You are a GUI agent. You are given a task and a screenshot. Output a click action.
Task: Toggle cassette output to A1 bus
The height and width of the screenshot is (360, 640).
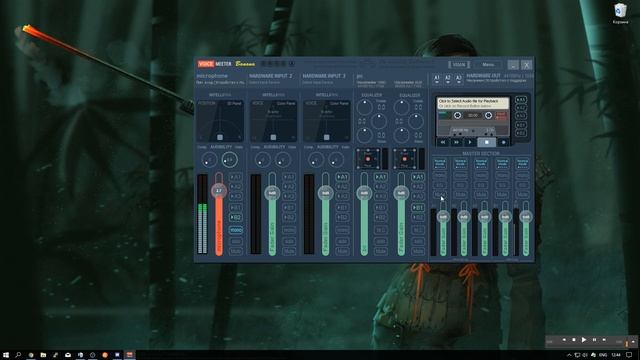(x=521, y=100)
